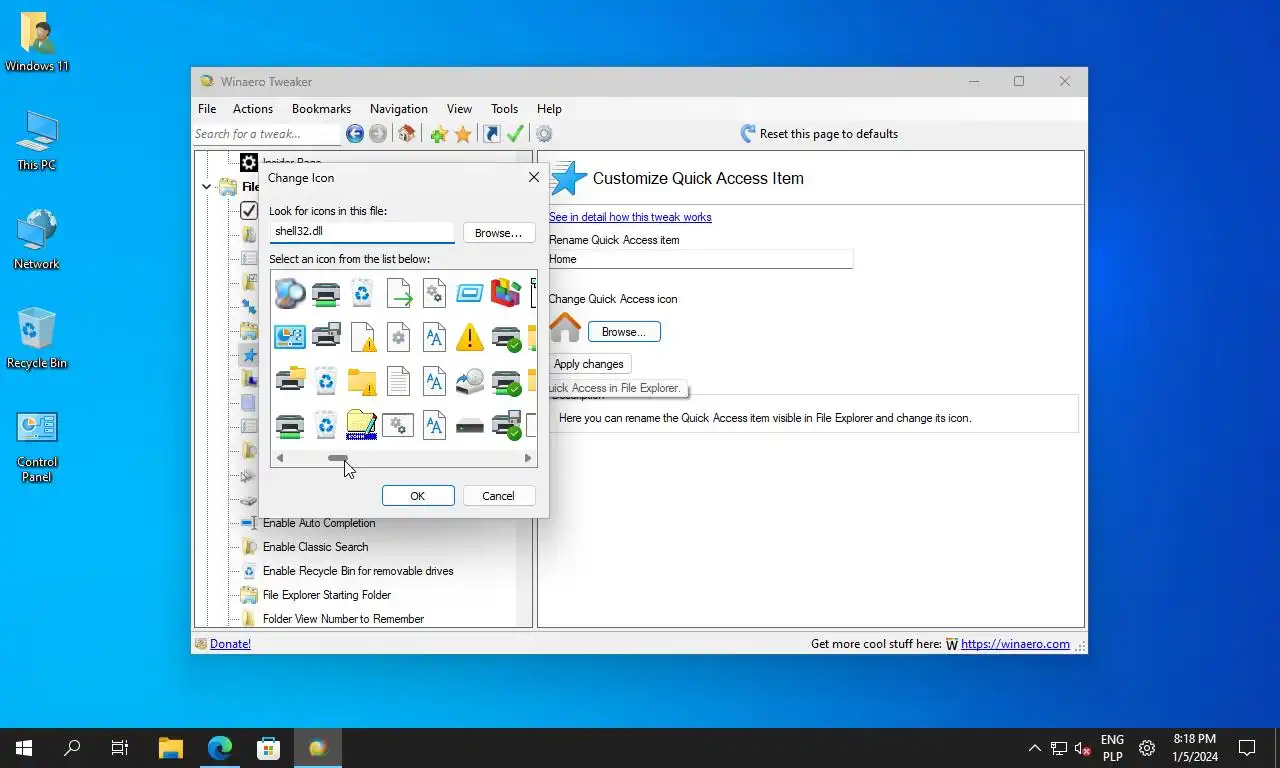
Task: Select the blank document with warning badge icon
Action: [362, 337]
